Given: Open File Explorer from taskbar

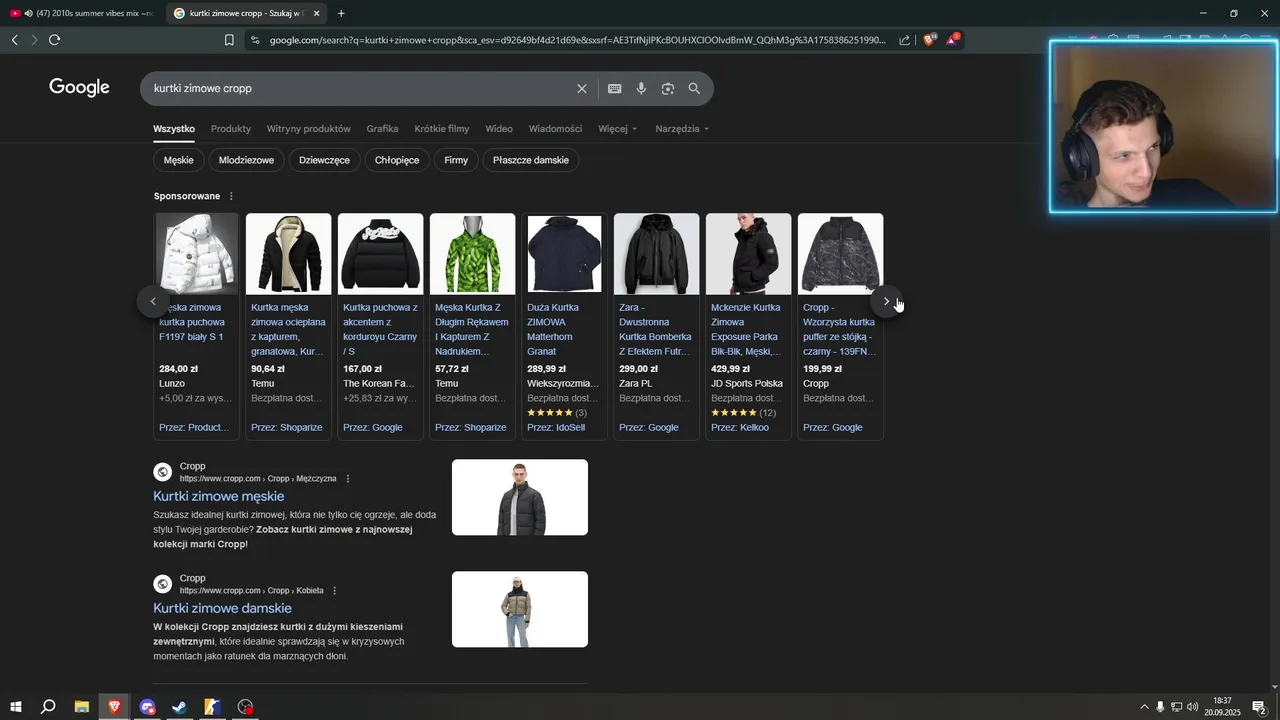Looking at the screenshot, I should (x=82, y=707).
